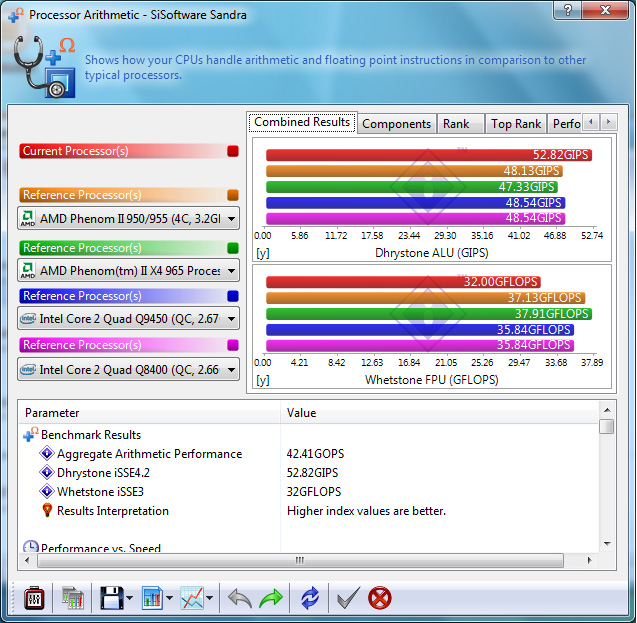Click the Performance vs. Speed clock icon
637x623 pixels.
tap(31, 546)
